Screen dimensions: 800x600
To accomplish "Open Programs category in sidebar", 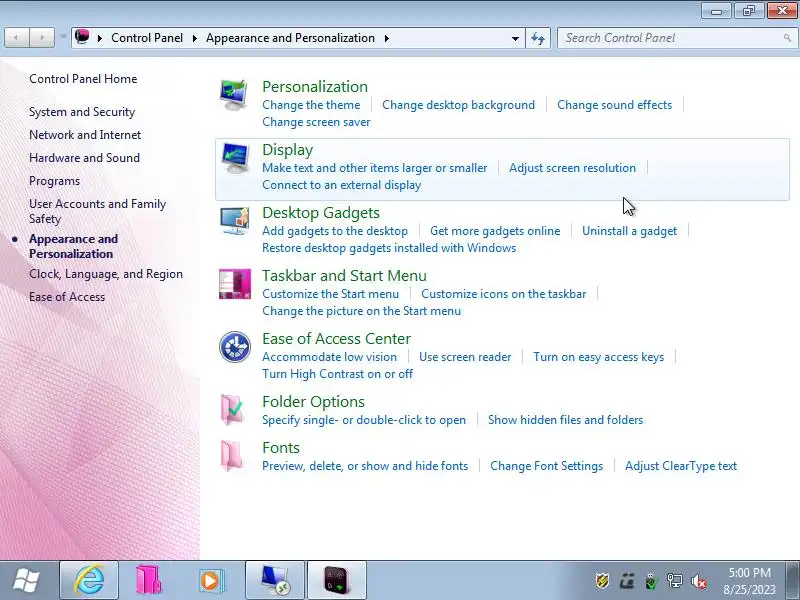I will pyautogui.click(x=55, y=181).
